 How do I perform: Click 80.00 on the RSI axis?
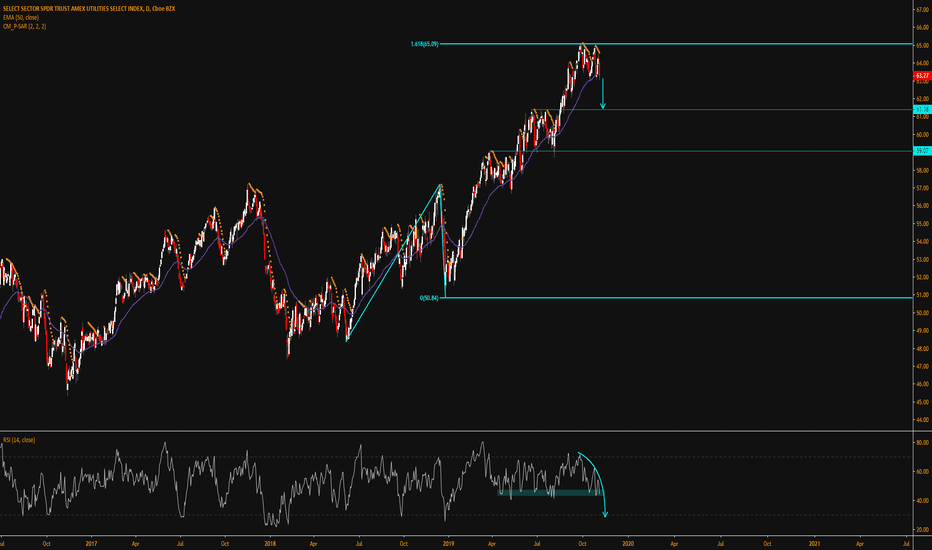click(x=922, y=443)
